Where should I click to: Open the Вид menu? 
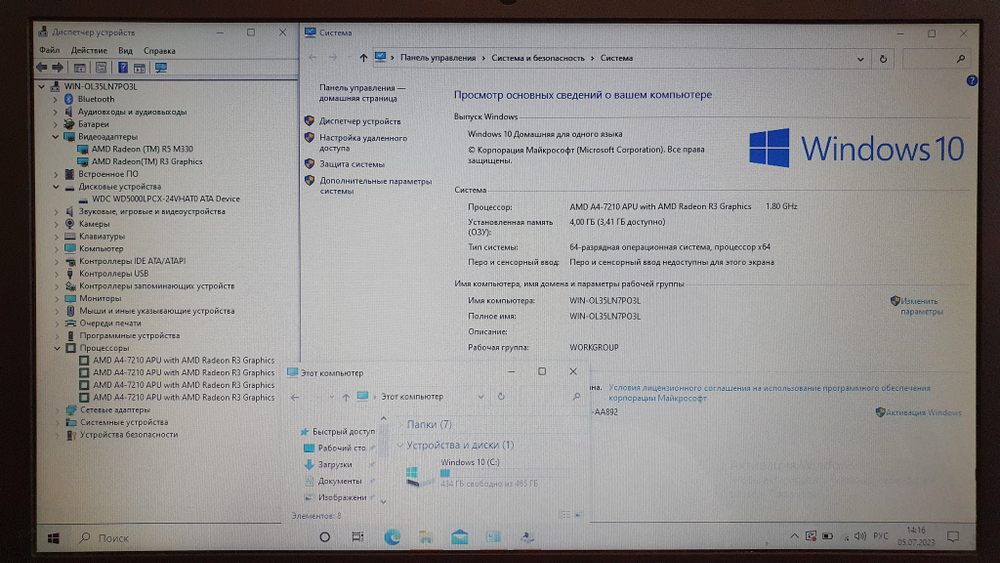(x=126, y=50)
